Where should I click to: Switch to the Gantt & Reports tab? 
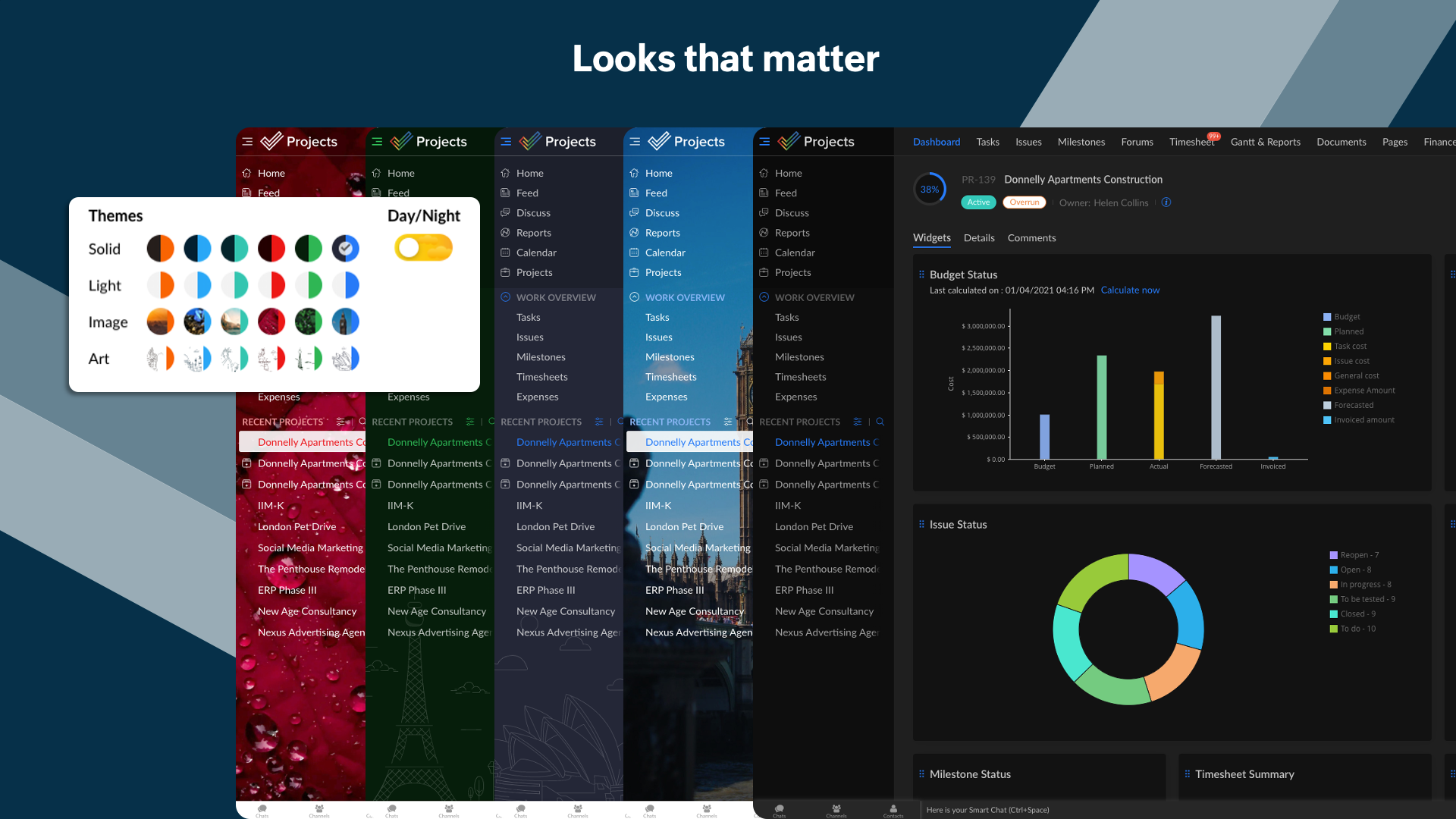1265,142
